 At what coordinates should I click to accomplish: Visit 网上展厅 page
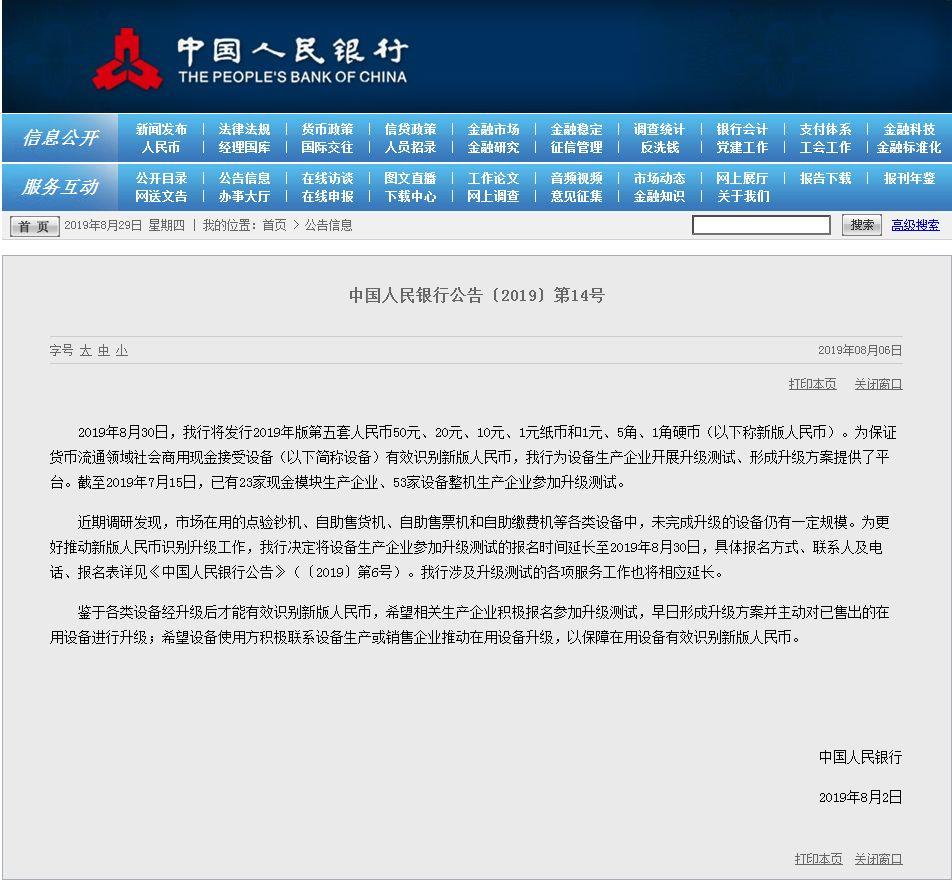(x=742, y=179)
